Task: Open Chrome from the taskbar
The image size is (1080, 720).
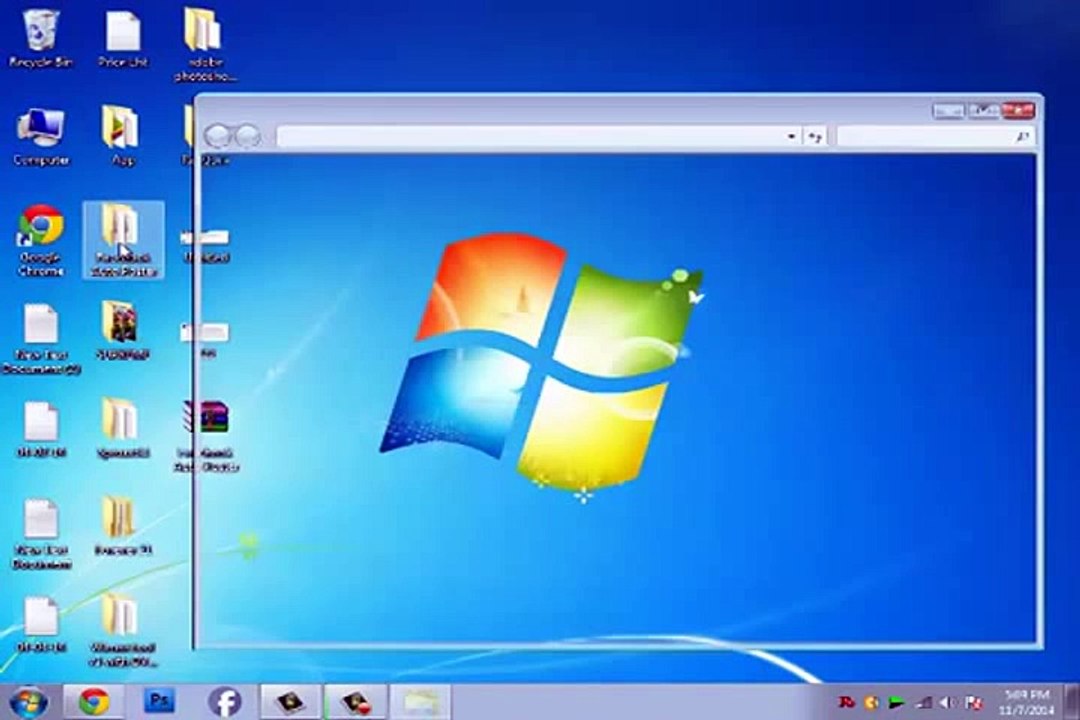Action: (x=94, y=702)
